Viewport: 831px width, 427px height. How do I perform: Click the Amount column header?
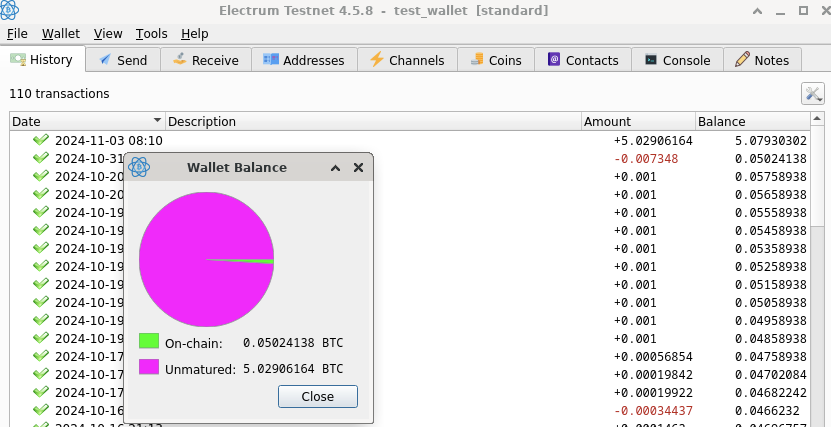639,121
